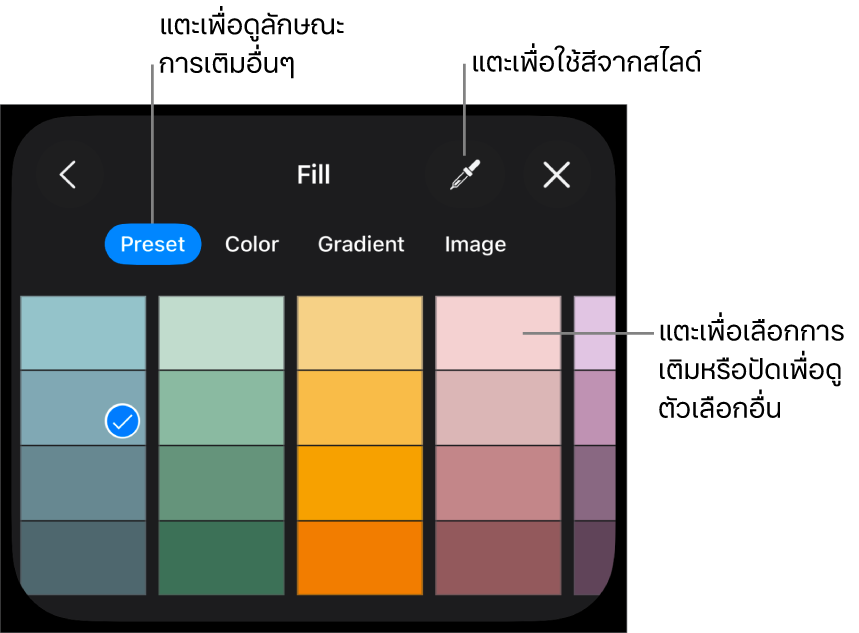Switch to the Preset tab
The height and width of the screenshot is (633, 859).
click(153, 244)
